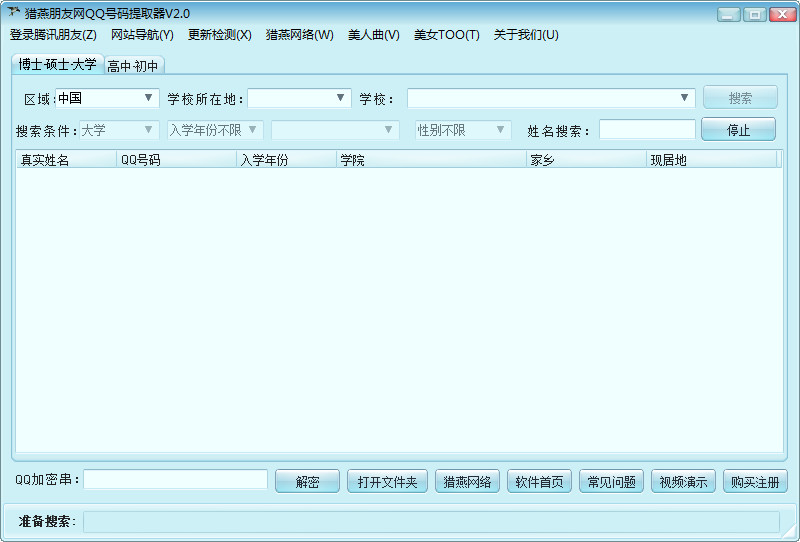The height and width of the screenshot is (542, 800).
Task: Click the 软件首页 button
Action: (x=539, y=481)
